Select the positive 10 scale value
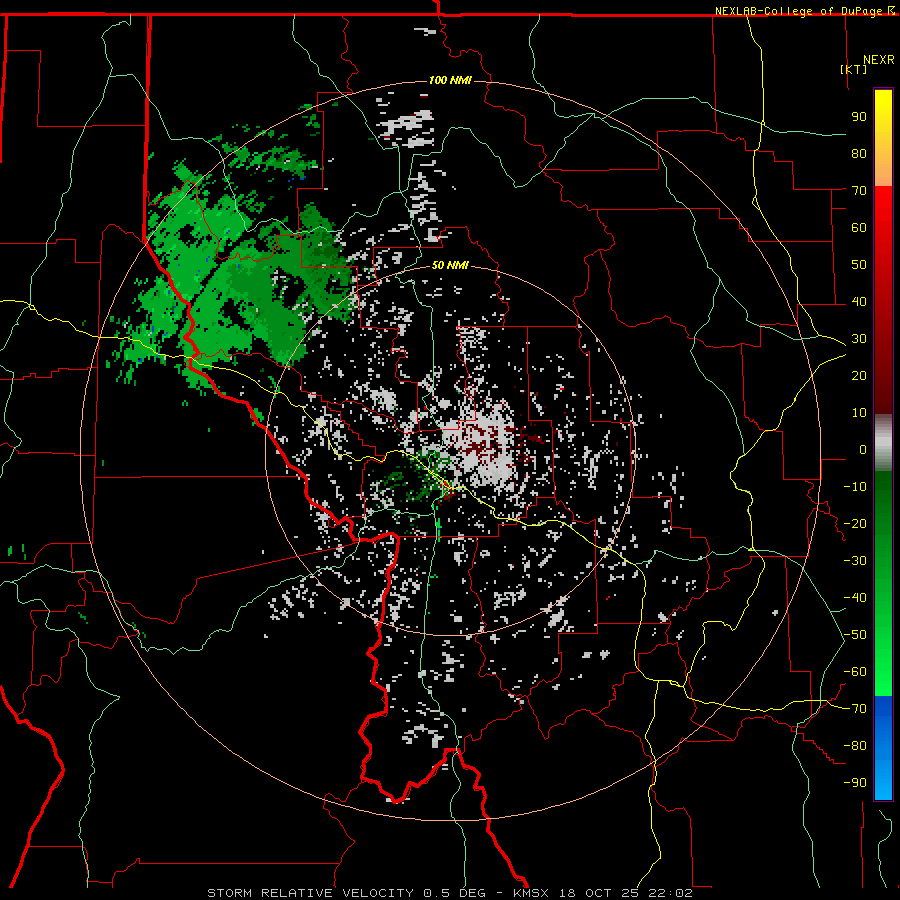The height and width of the screenshot is (900, 900). pos(859,413)
